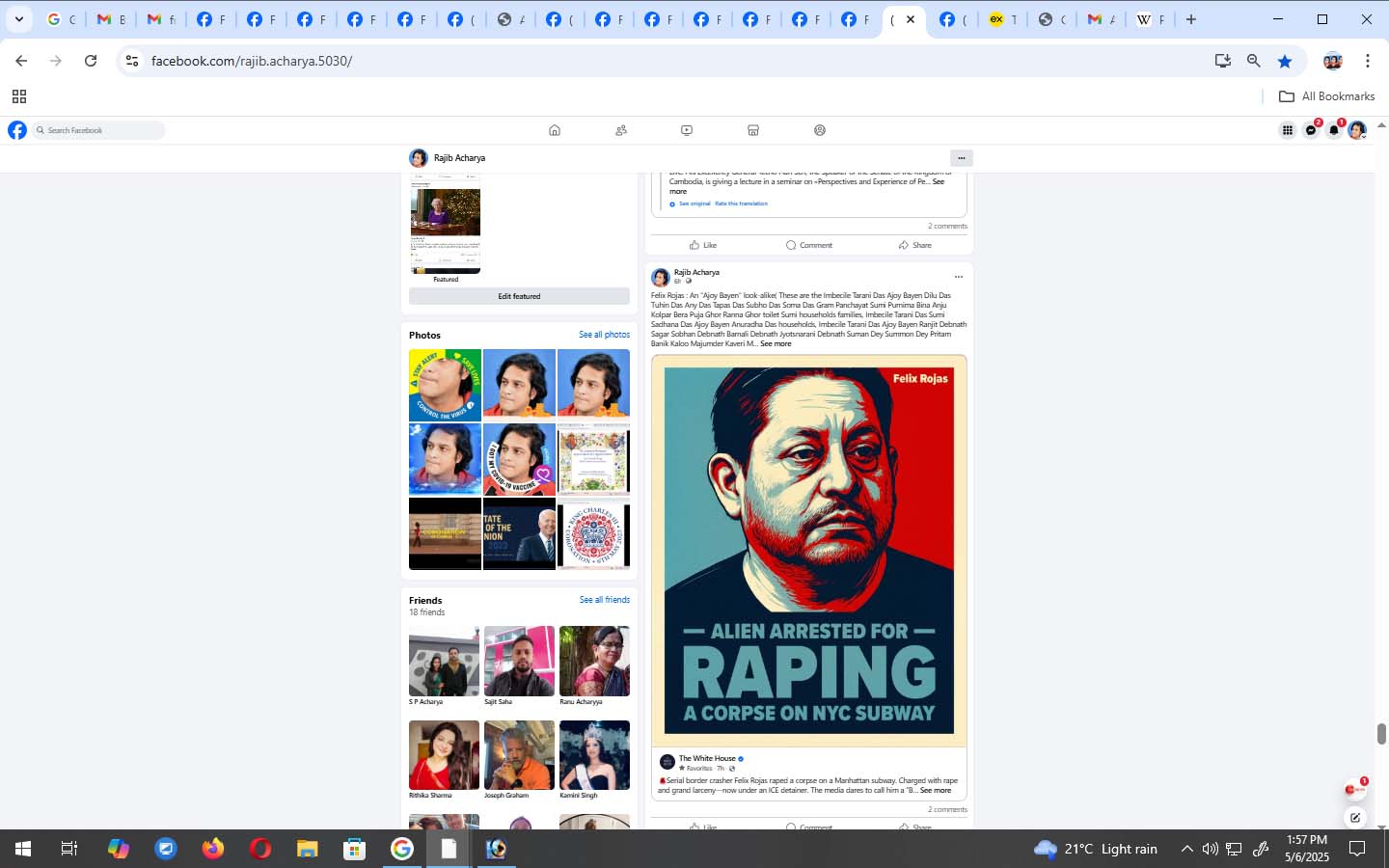Open Facebook Home feed icon

pyautogui.click(x=555, y=130)
